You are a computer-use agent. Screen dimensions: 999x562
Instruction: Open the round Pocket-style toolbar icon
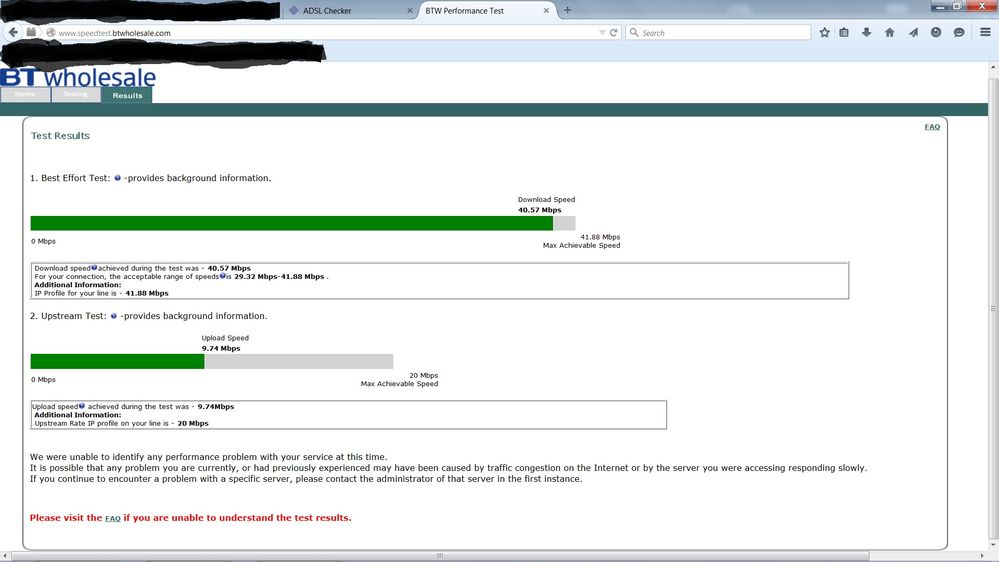click(x=936, y=32)
